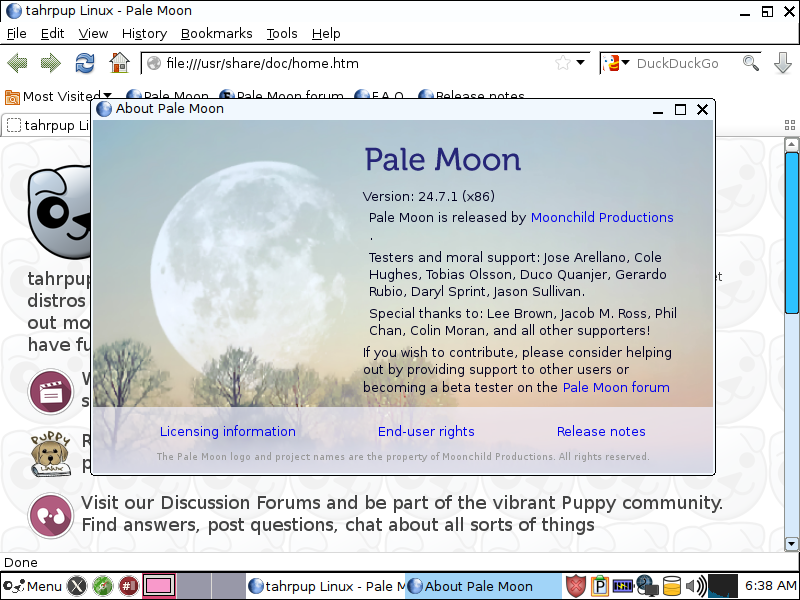Visit the Pale Moon forum link in About dialog

coord(616,387)
